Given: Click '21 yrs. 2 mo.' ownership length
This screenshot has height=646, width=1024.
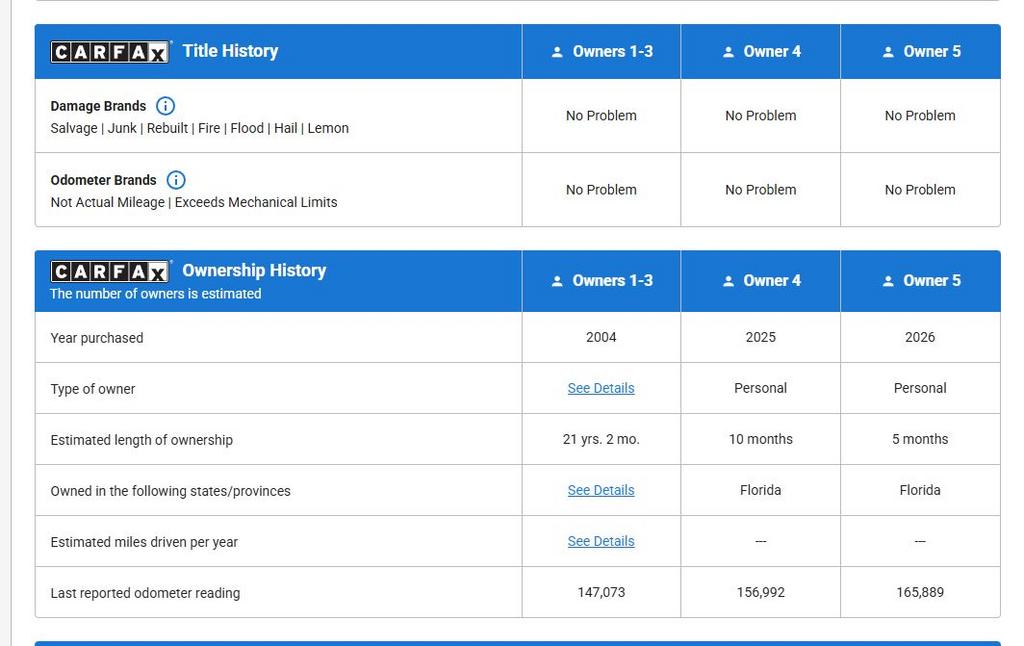Looking at the screenshot, I should coord(601,439).
